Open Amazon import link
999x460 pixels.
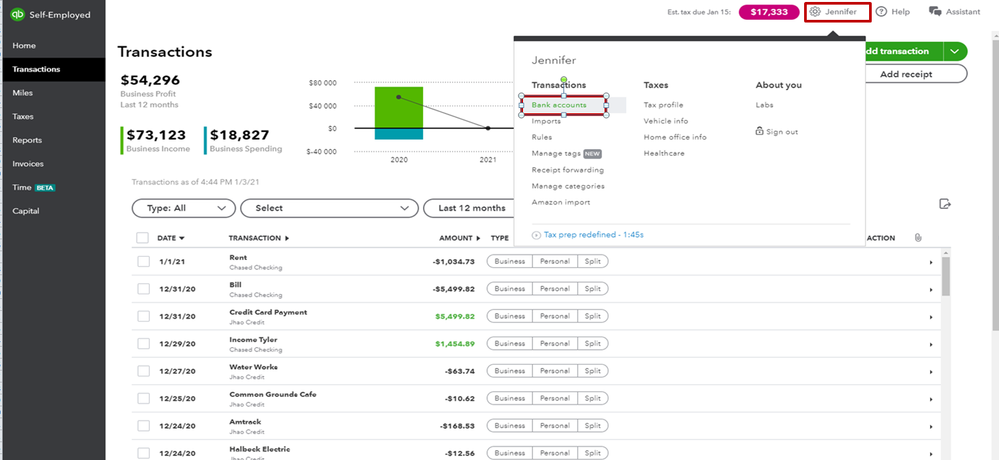[561, 203]
